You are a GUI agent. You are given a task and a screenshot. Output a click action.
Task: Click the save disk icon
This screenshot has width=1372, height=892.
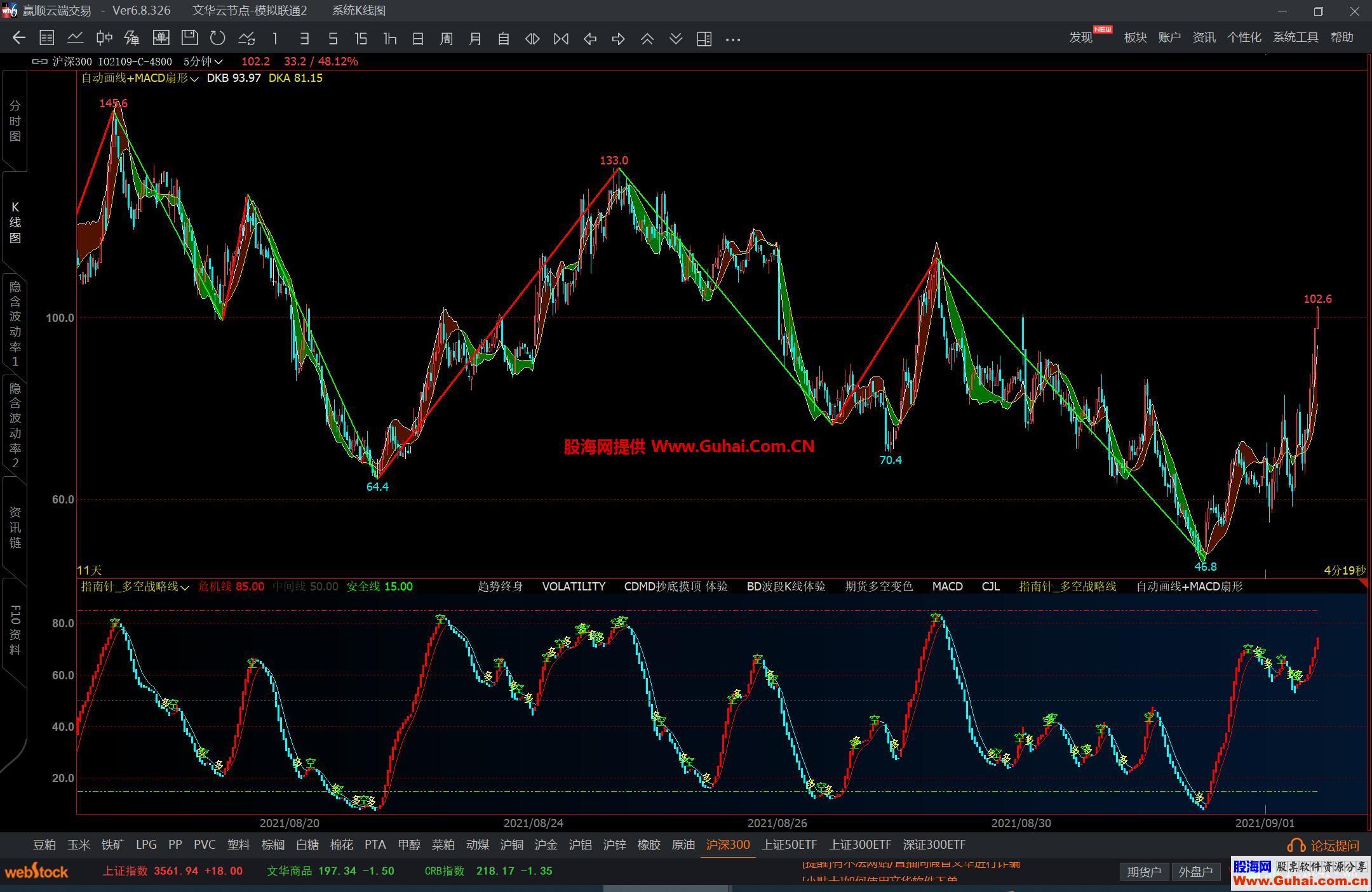pos(189,38)
